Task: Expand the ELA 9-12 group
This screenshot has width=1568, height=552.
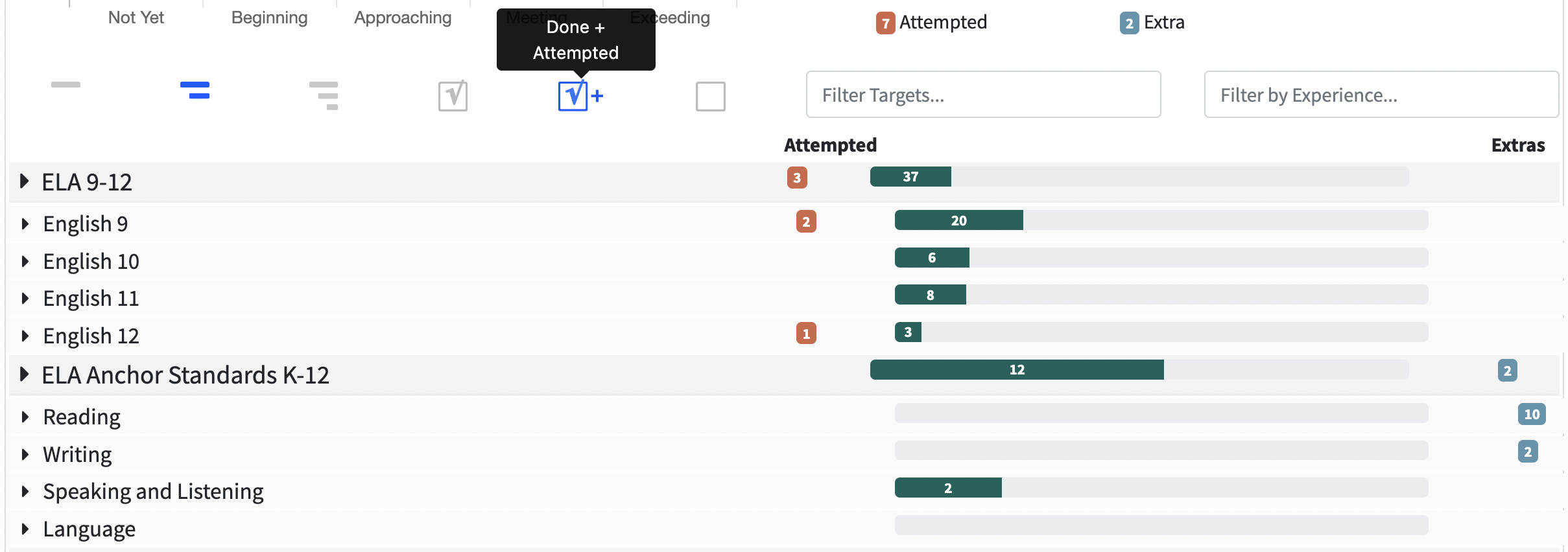Action: point(25,181)
